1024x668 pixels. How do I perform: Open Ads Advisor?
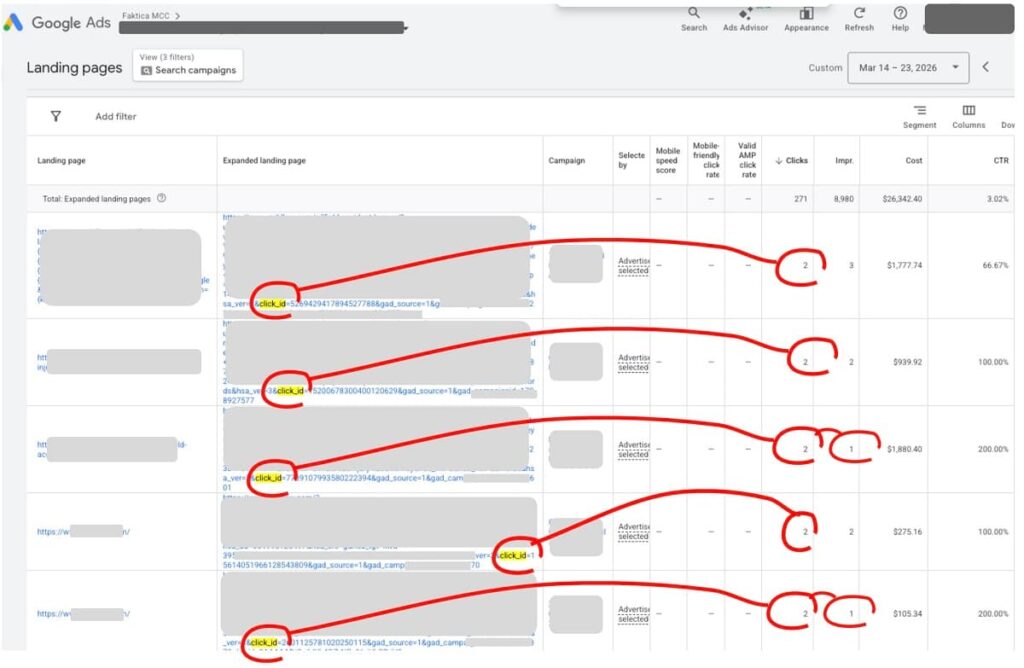coord(745,20)
